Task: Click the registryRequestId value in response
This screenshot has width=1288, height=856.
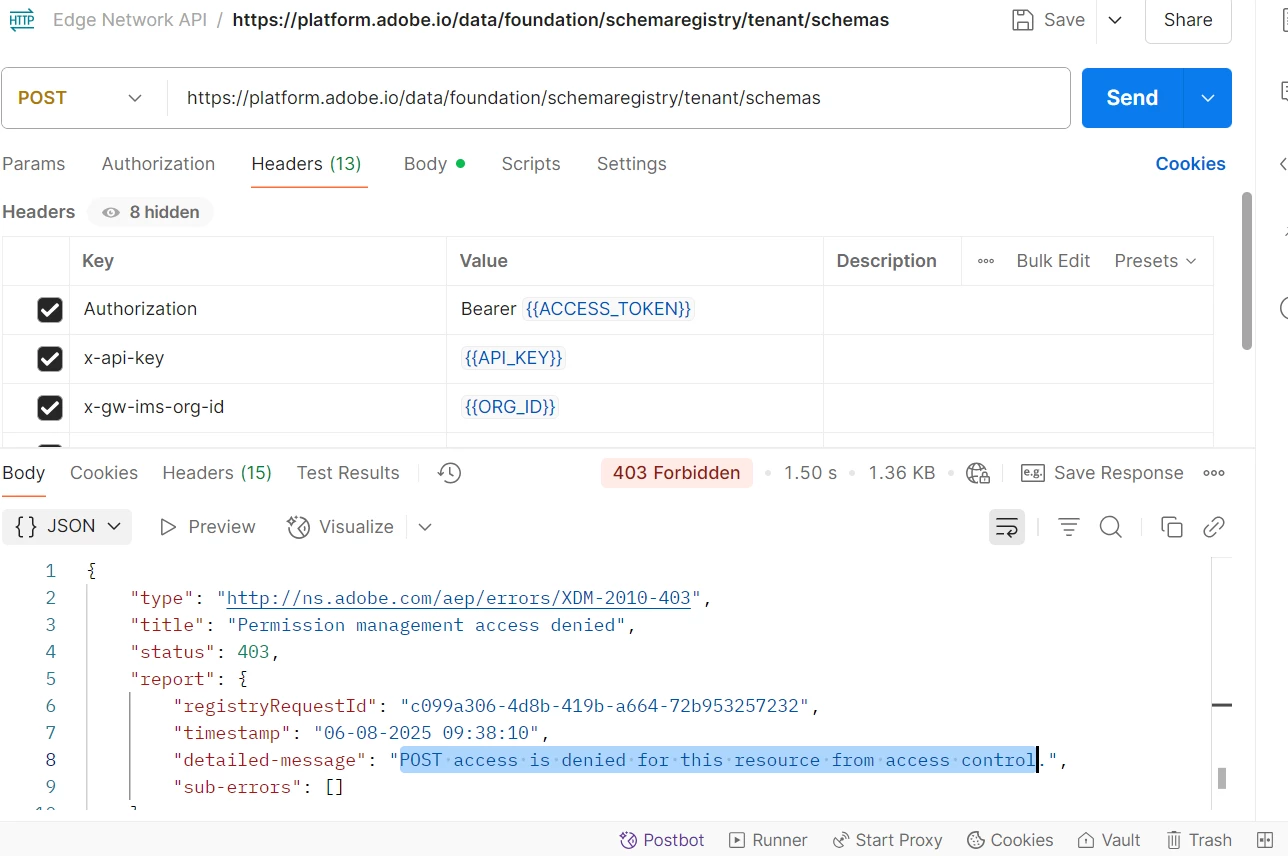Action: [605, 706]
